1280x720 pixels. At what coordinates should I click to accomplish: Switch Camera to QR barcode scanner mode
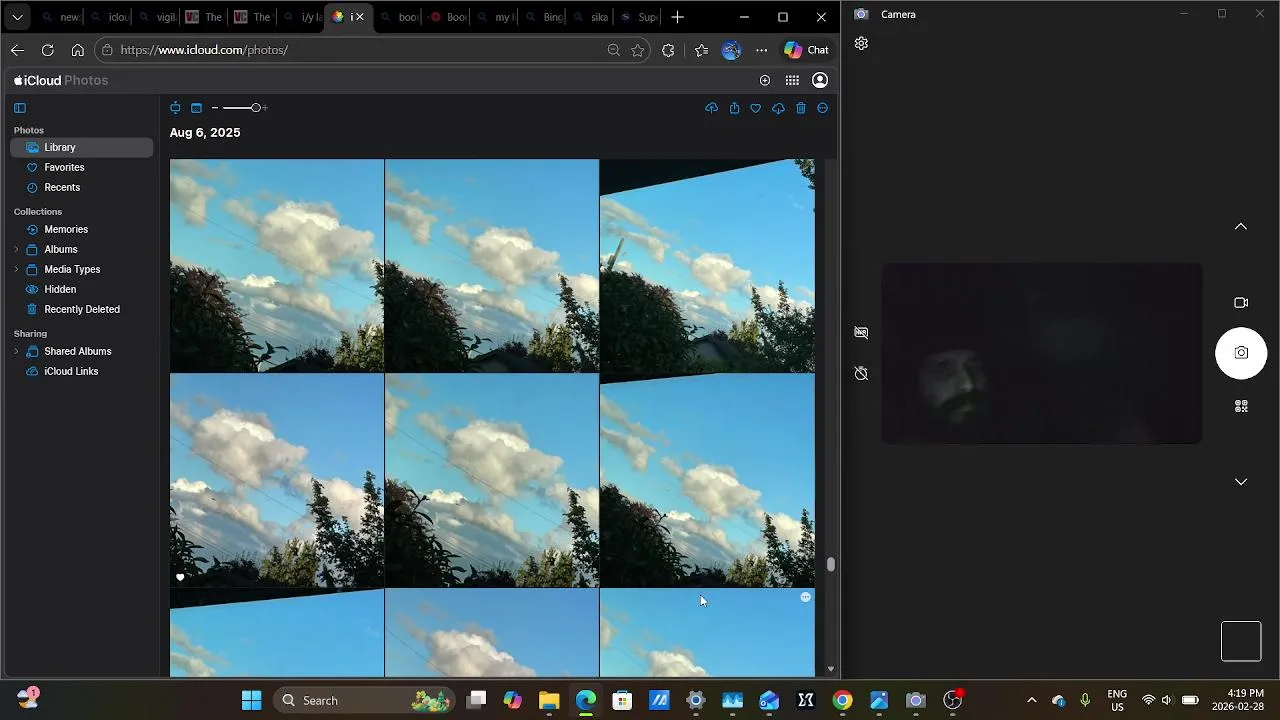pos(1241,407)
